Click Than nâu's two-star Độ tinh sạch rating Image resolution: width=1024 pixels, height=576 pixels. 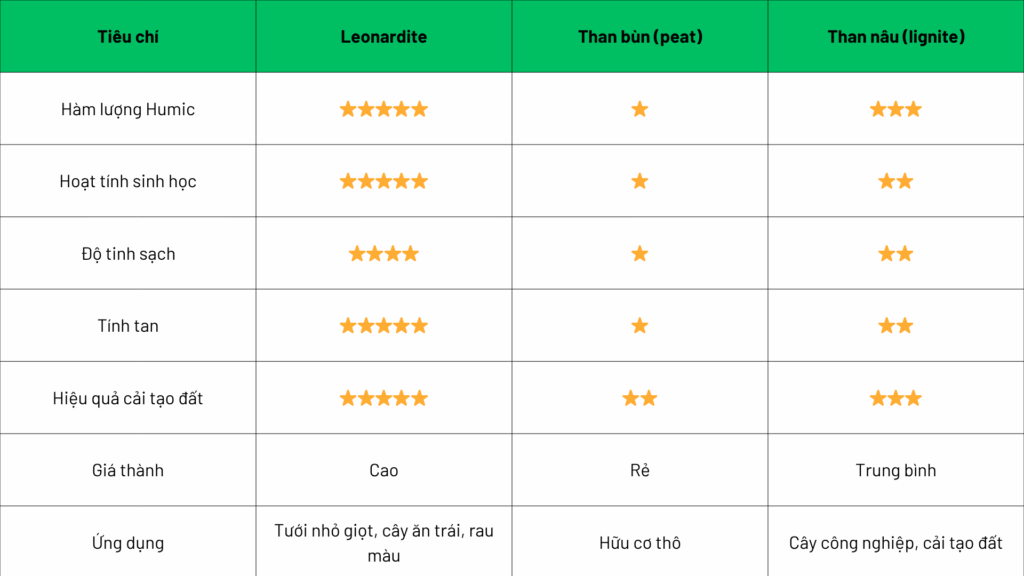(895, 254)
